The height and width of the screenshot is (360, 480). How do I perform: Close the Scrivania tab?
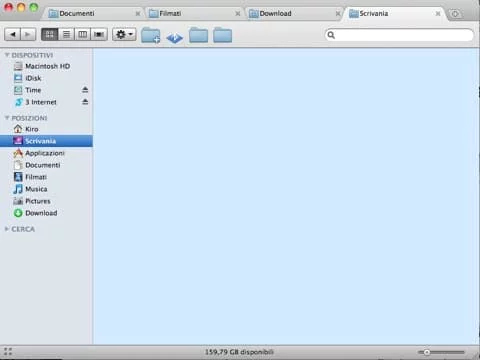coord(438,14)
